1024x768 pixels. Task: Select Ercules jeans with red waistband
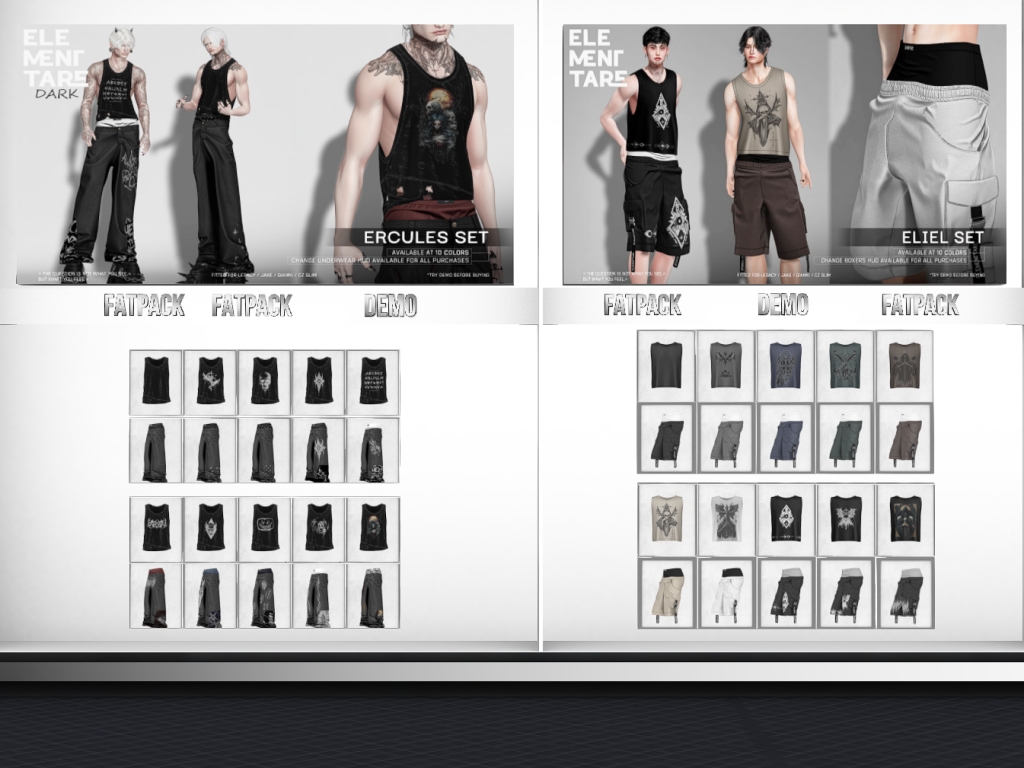[x=156, y=596]
